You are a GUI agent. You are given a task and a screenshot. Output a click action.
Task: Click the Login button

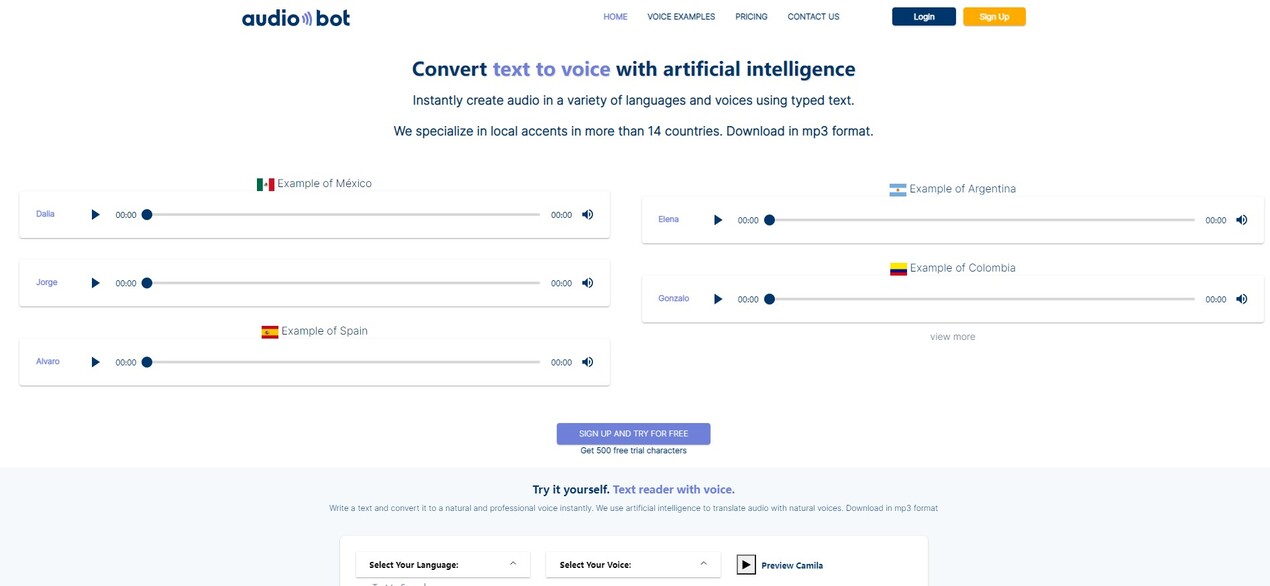(924, 17)
